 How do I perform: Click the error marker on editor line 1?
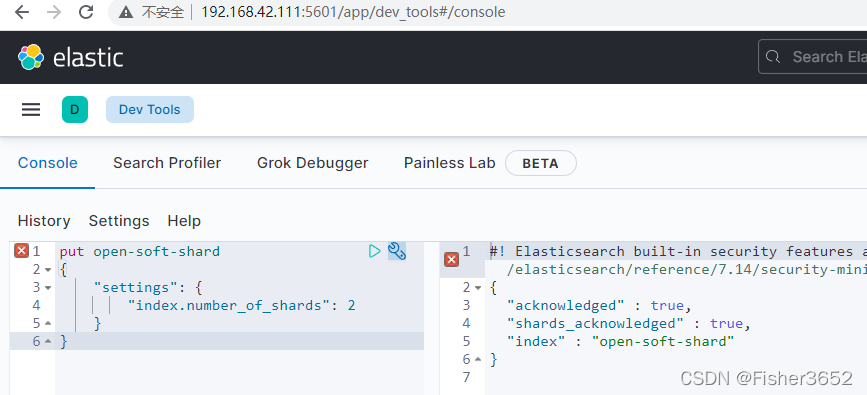pyautogui.click(x=21, y=251)
